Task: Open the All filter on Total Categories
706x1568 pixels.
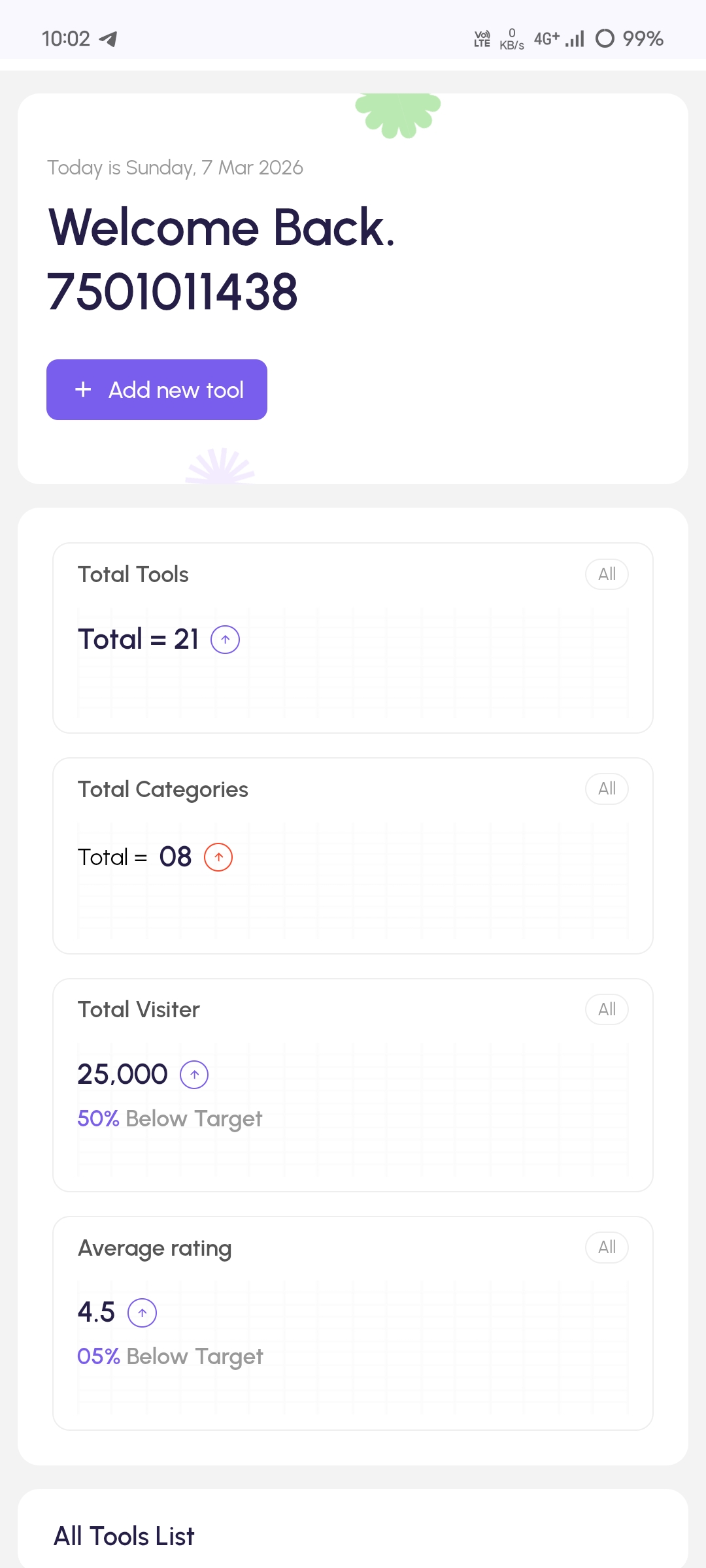Action: (607, 789)
